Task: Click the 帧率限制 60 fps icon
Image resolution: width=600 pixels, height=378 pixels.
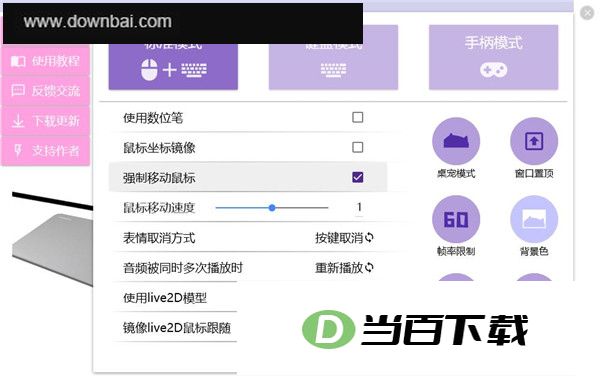Action: point(456,219)
